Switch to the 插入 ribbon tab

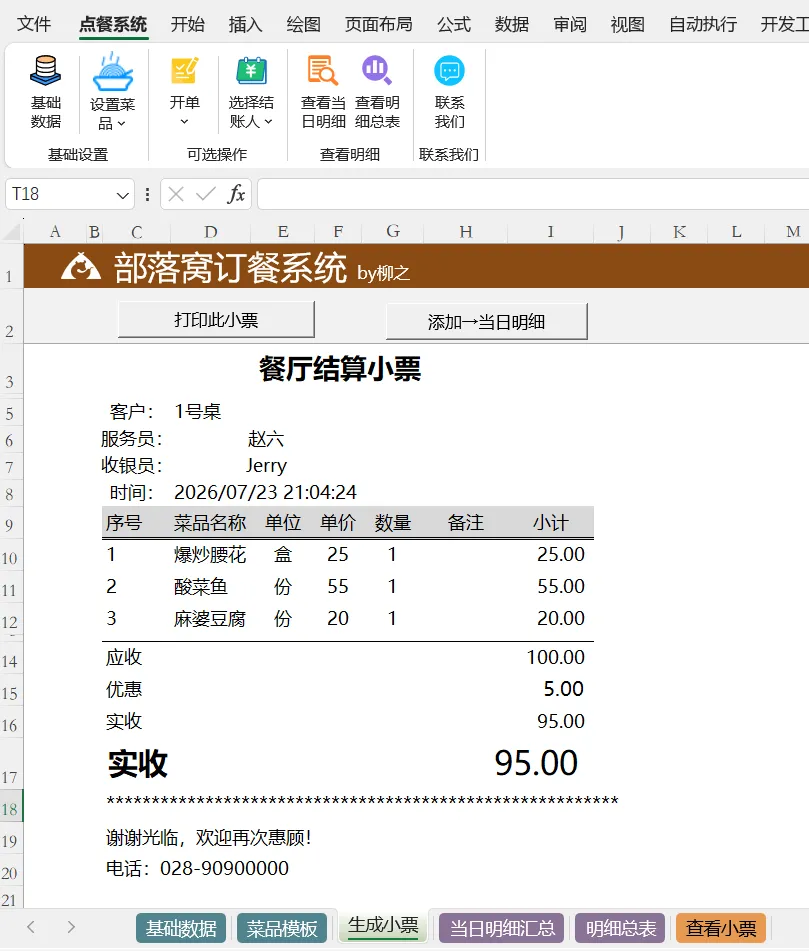click(x=245, y=24)
